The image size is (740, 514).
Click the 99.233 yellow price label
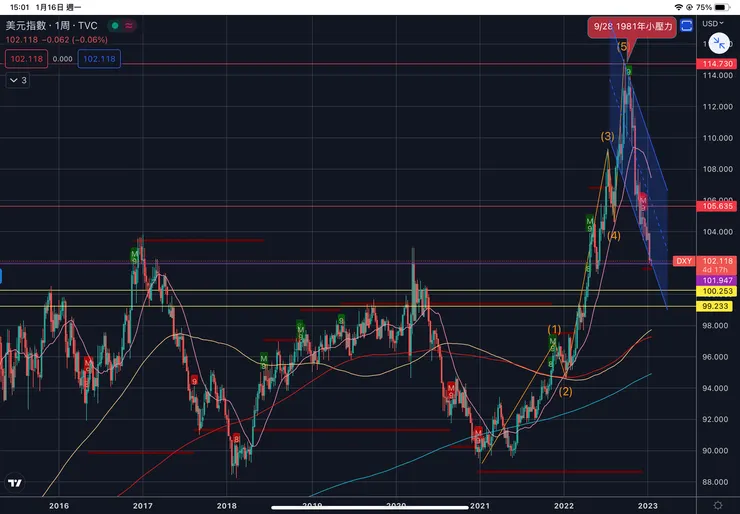coord(715,306)
